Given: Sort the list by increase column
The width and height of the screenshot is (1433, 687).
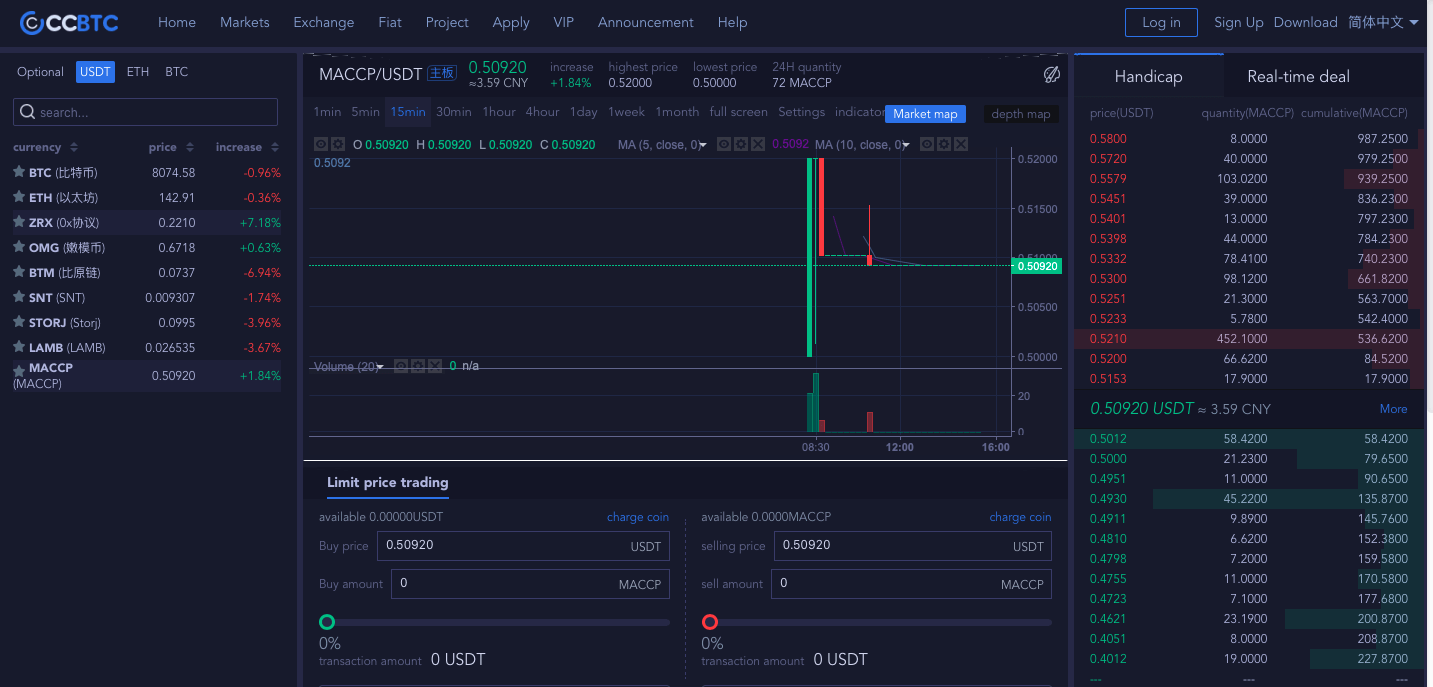Looking at the screenshot, I should [245, 147].
